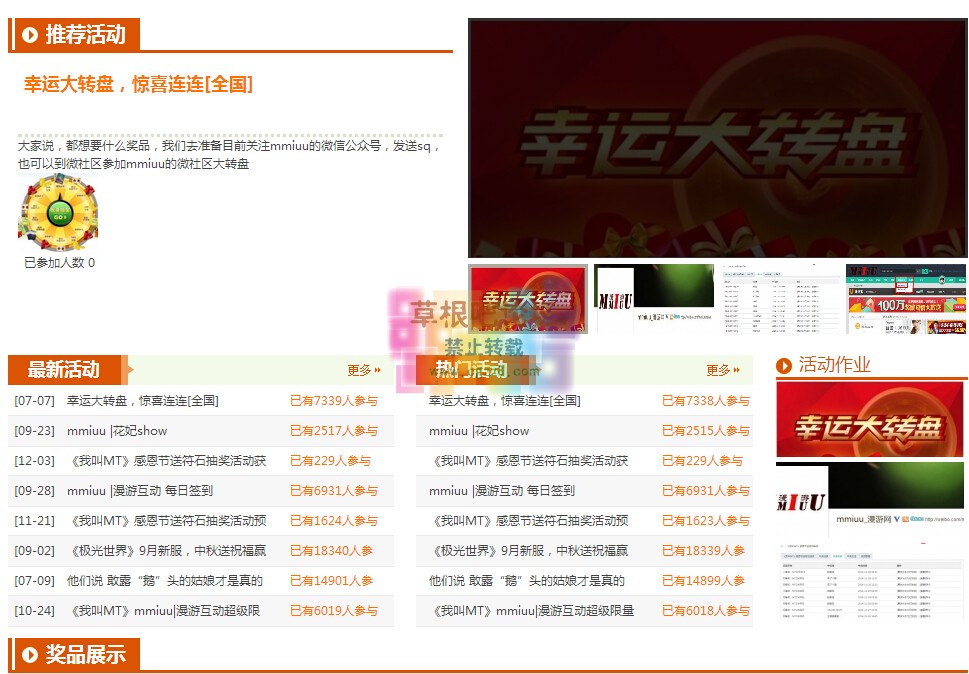Click the double-chevron after 更多 in 最新活动
This screenshot has width=969, height=674.
(380, 370)
